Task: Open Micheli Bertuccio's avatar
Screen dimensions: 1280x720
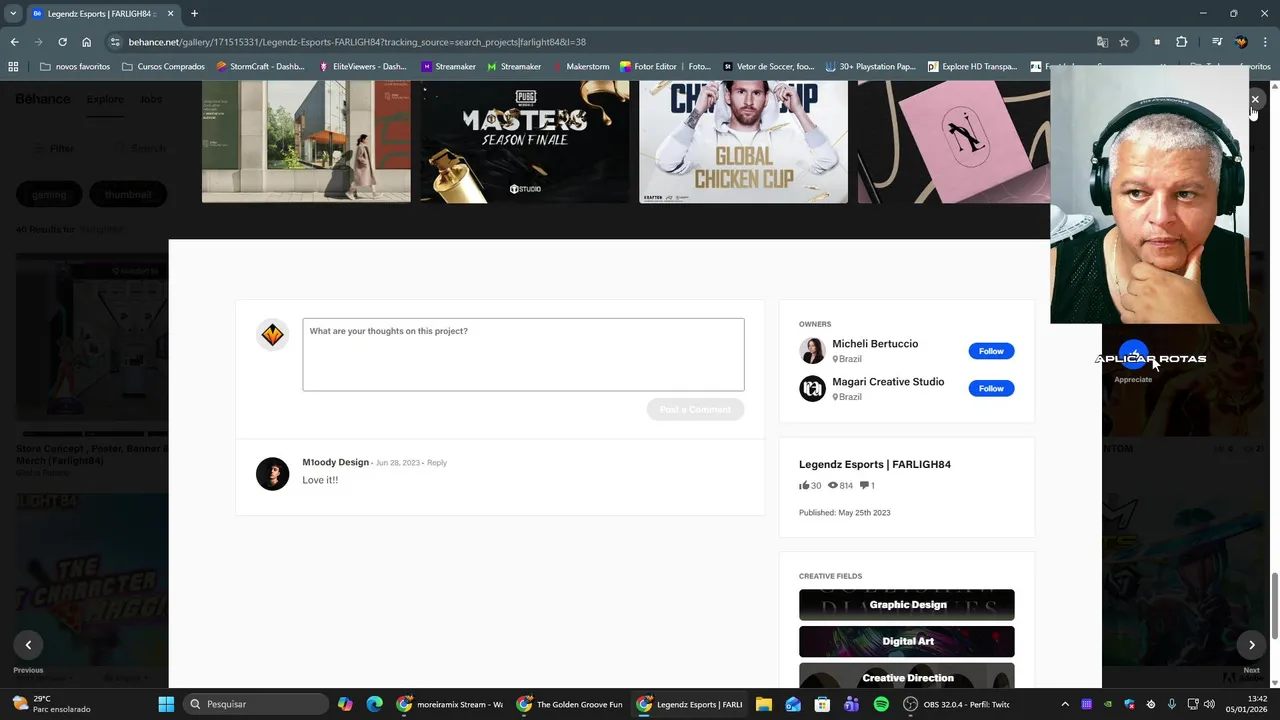Action: (x=812, y=350)
